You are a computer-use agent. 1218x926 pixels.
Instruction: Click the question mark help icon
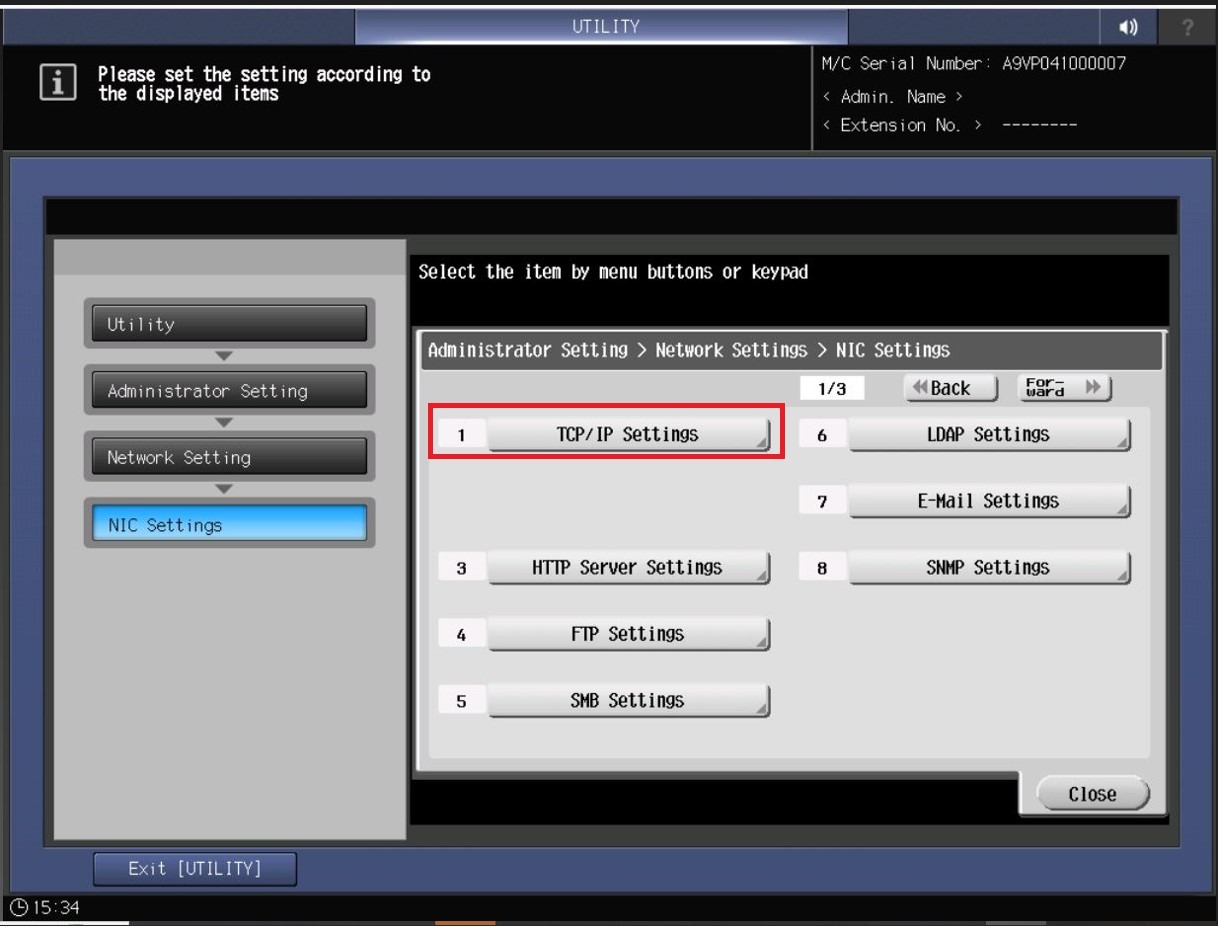tap(1188, 27)
